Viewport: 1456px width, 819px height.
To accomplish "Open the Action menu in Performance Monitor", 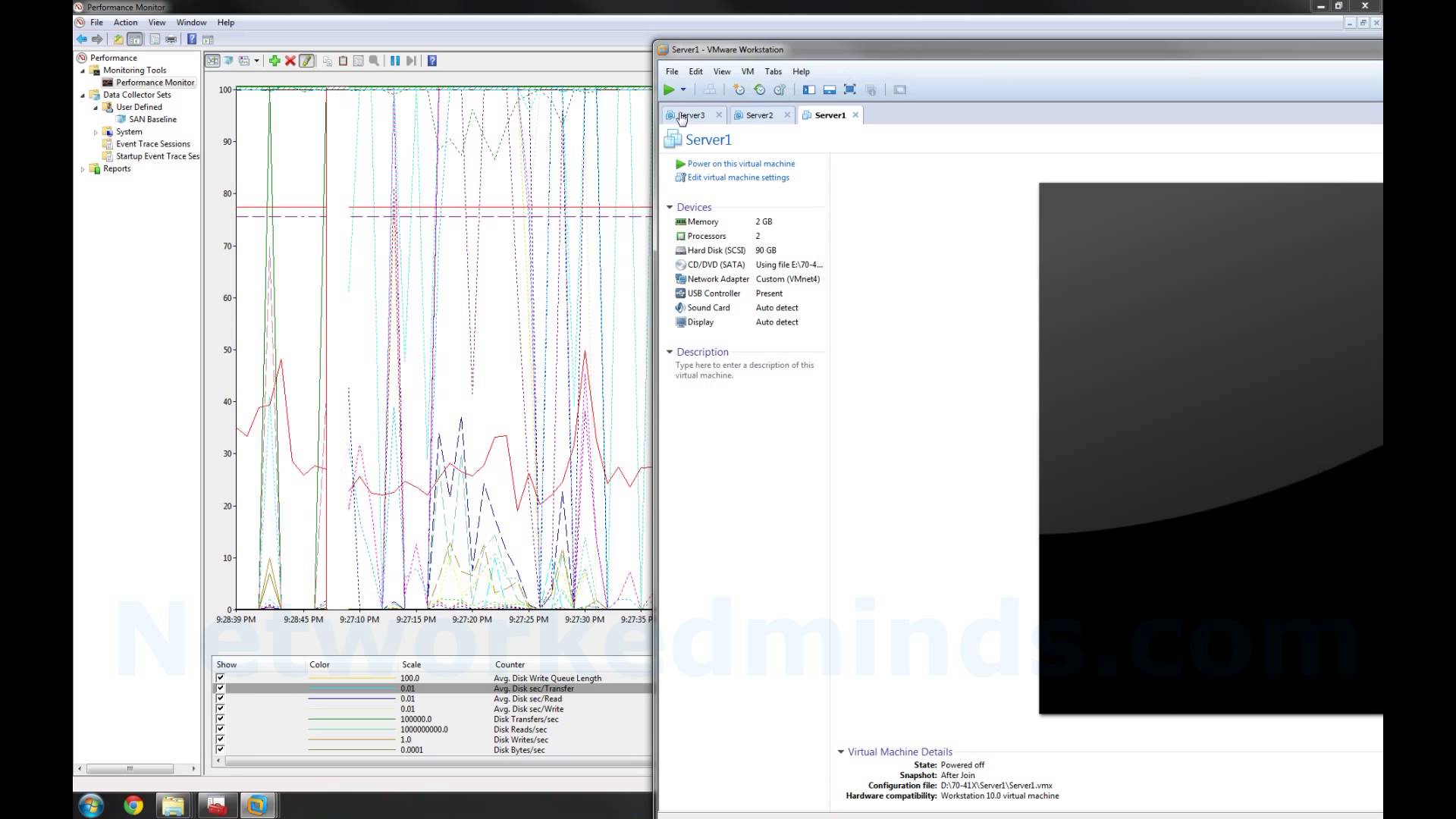I will (x=125, y=23).
